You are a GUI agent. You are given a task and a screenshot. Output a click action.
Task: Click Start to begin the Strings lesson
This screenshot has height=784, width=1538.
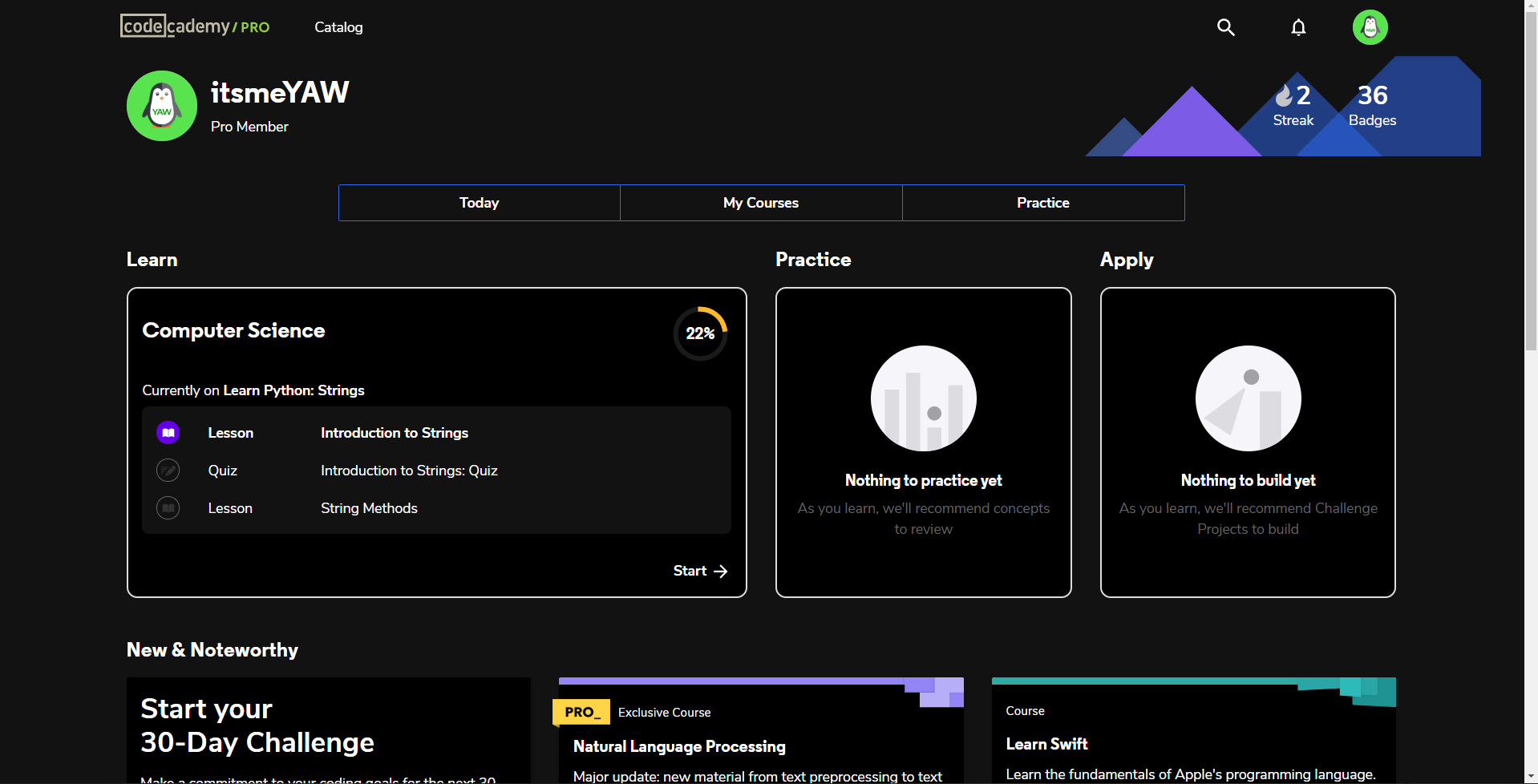coord(699,570)
